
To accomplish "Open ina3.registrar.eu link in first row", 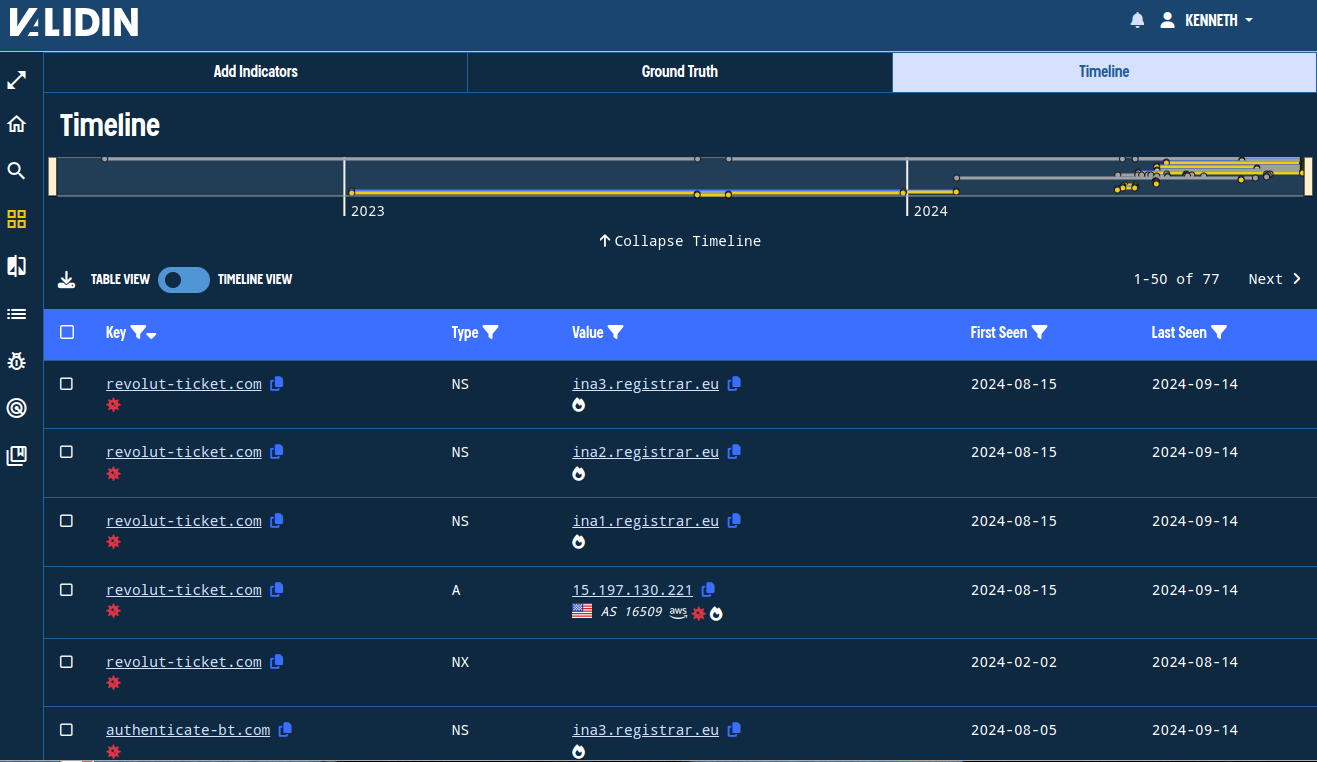I will [x=646, y=384].
